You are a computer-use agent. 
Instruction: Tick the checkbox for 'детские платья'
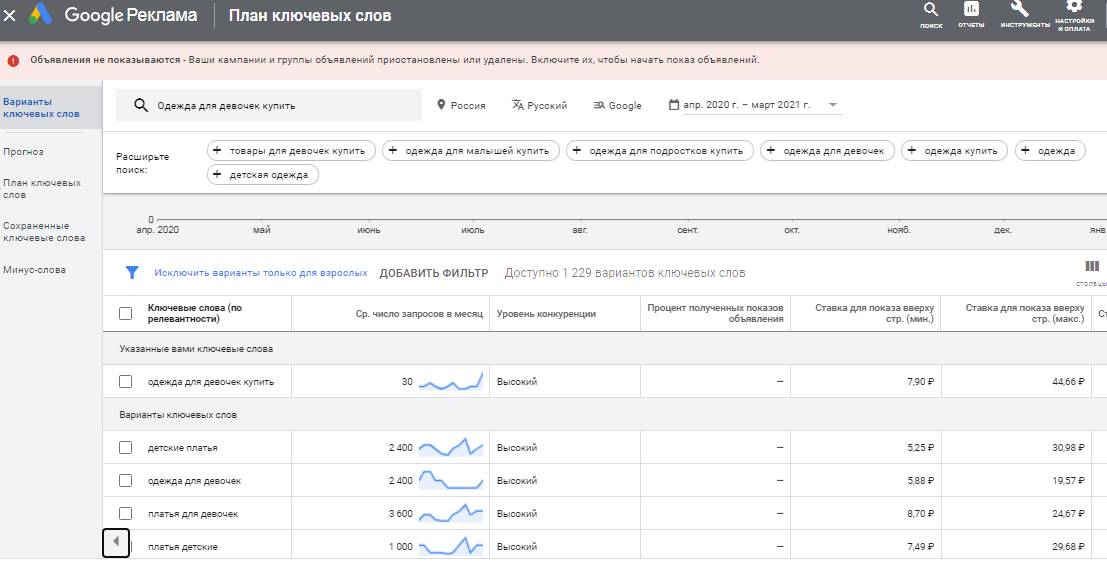[125, 447]
